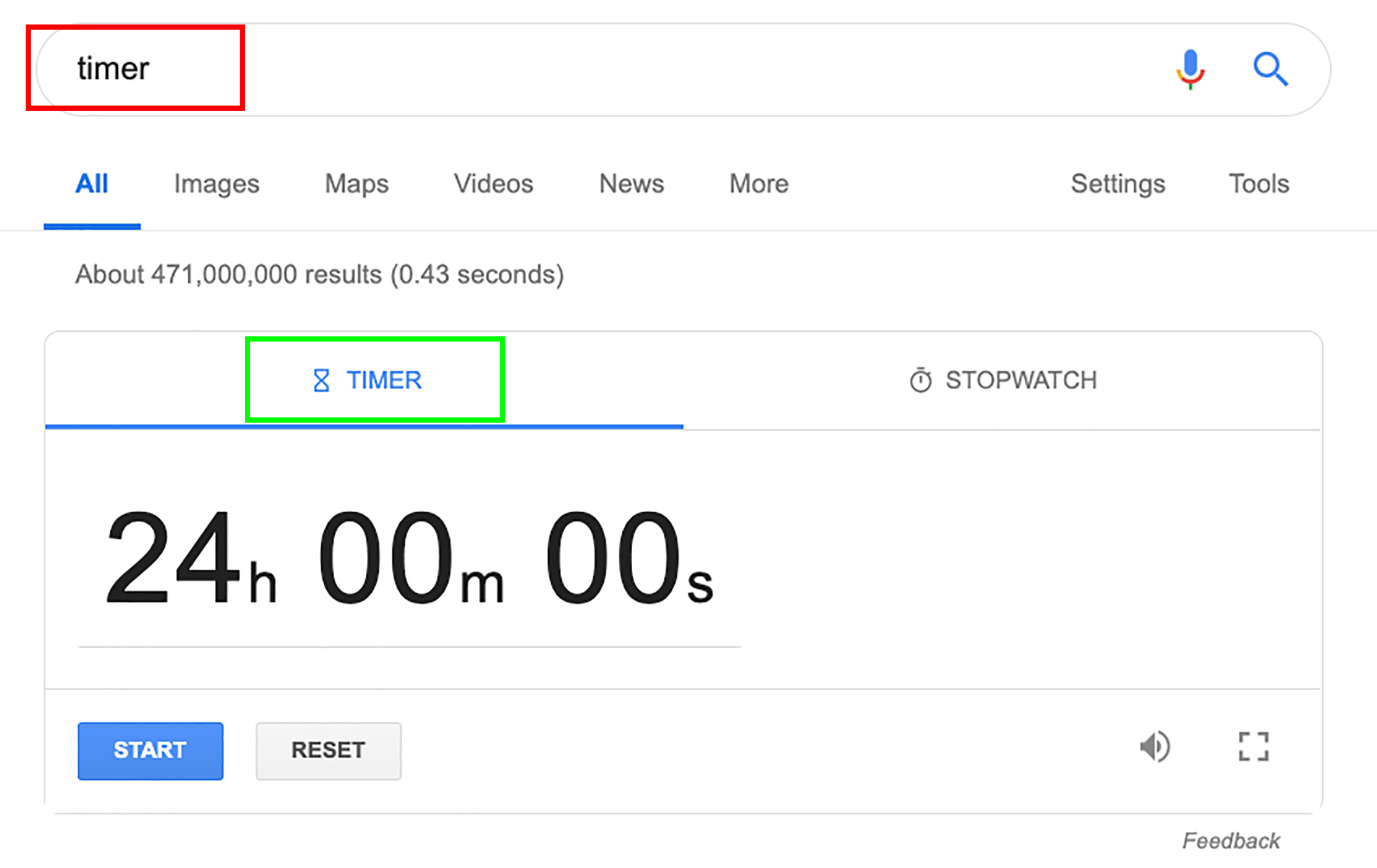Open the Feedback link
1377x868 pixels.
(x=1231, y=841)
